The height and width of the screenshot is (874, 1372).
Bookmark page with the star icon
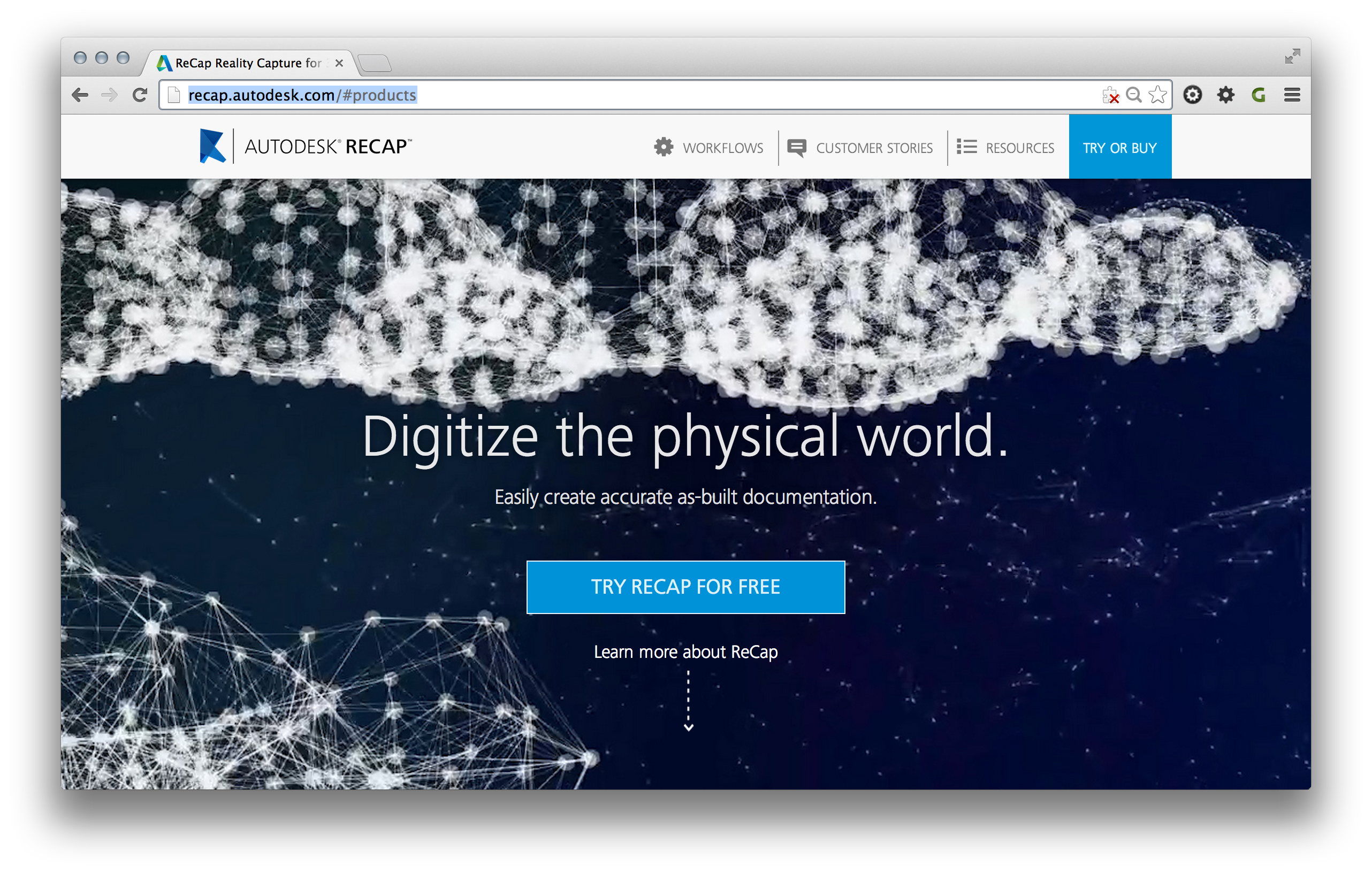1157,95
